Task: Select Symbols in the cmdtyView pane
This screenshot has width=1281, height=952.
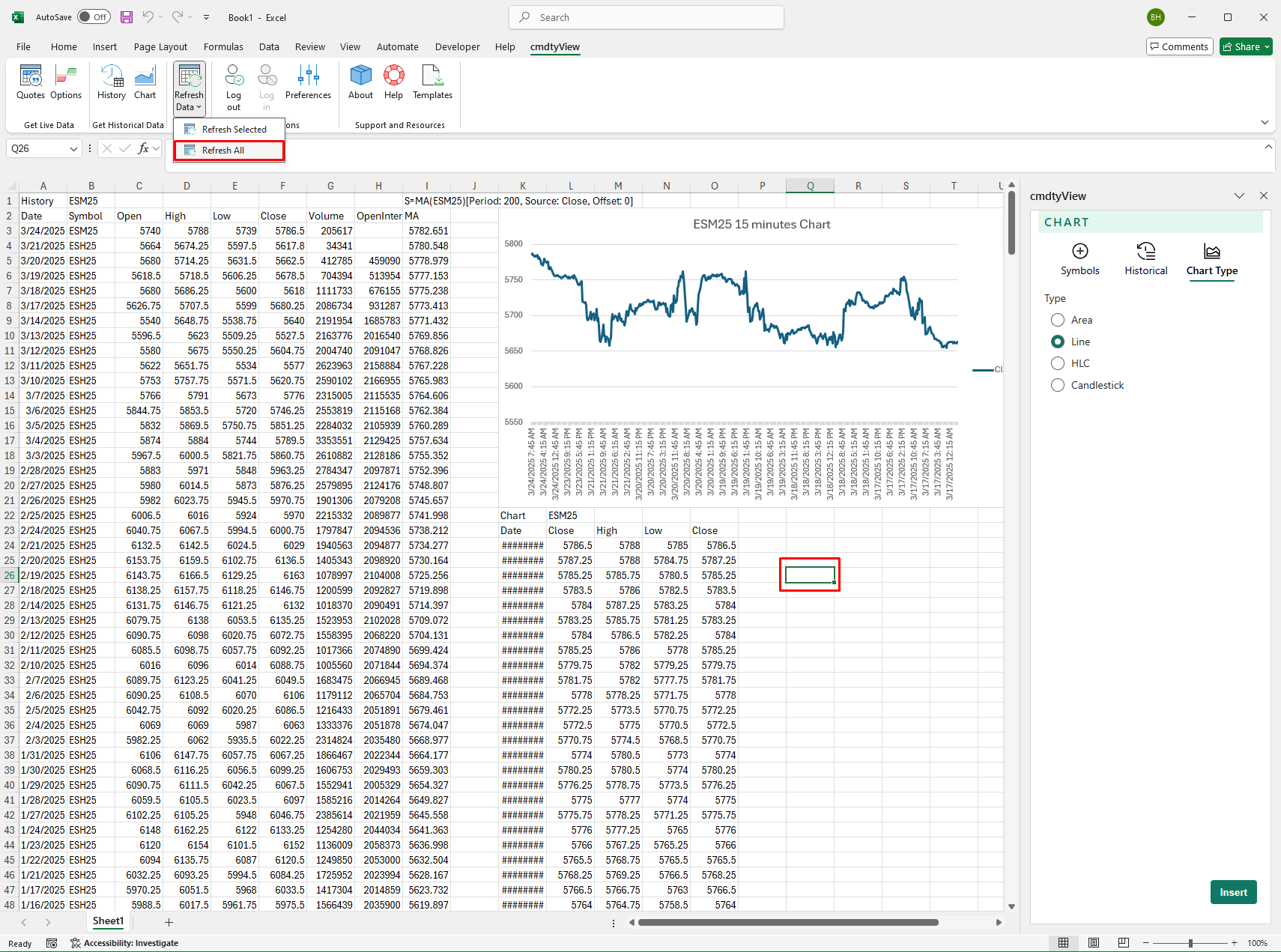Action: pyautogui.click(x=1080, y=258)
